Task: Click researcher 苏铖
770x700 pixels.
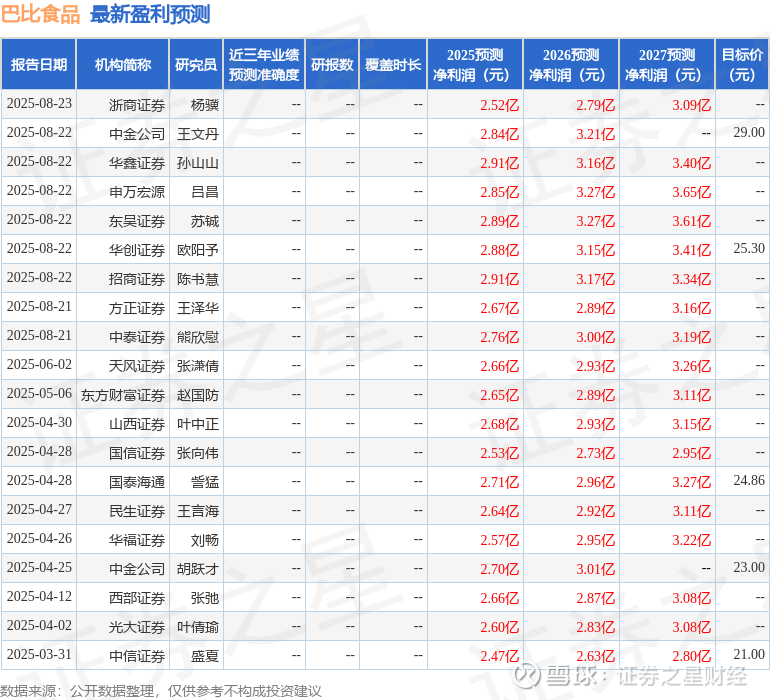Action: [204, 221]
